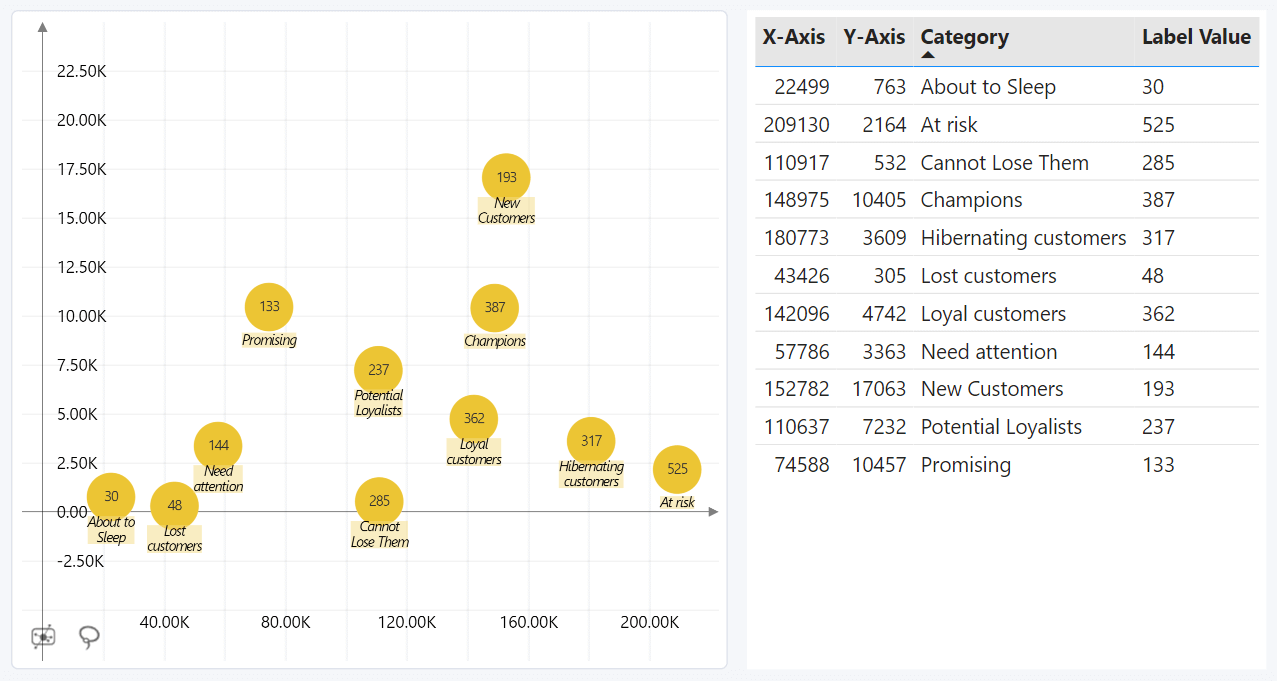
Task: Select the New Customers bubble labeled 193
Action: (x=506, y=177)
